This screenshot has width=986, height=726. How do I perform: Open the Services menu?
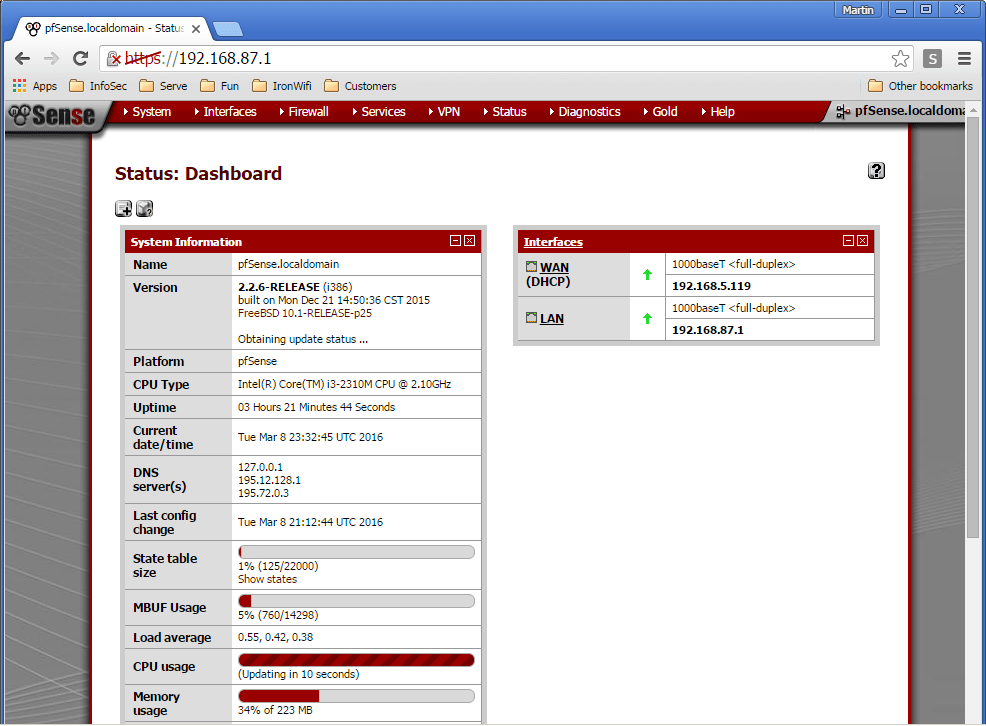383,111
